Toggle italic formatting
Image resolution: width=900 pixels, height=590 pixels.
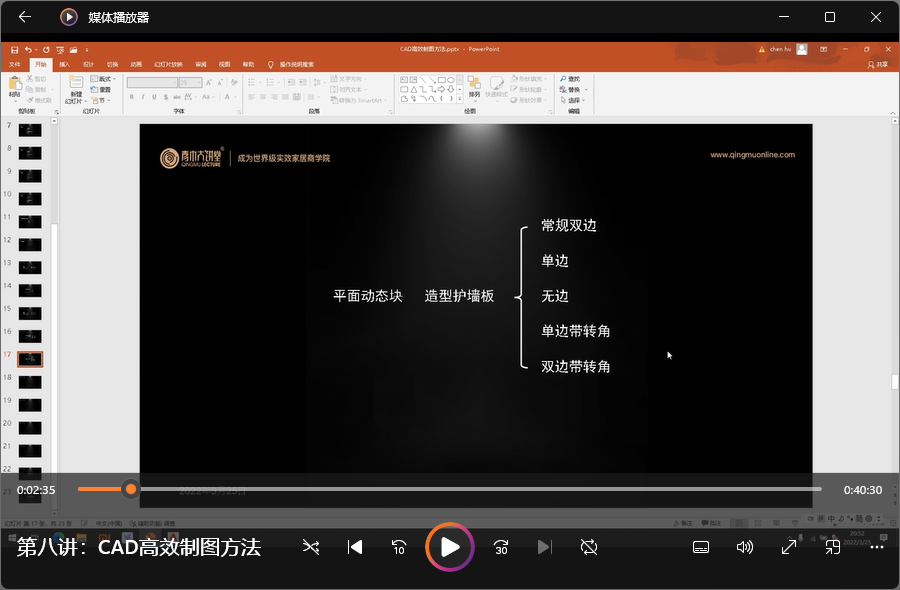pos(143,97)
